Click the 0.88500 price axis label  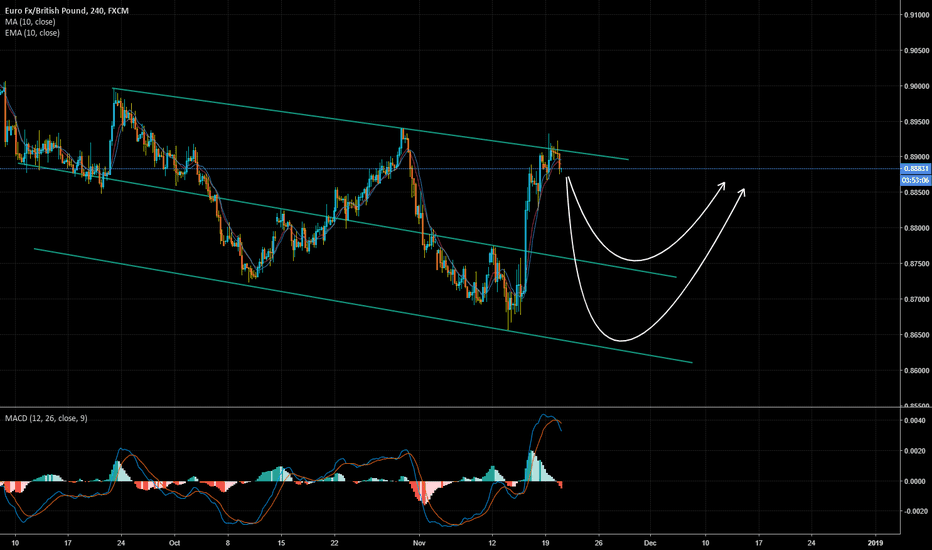click(917, 193)
